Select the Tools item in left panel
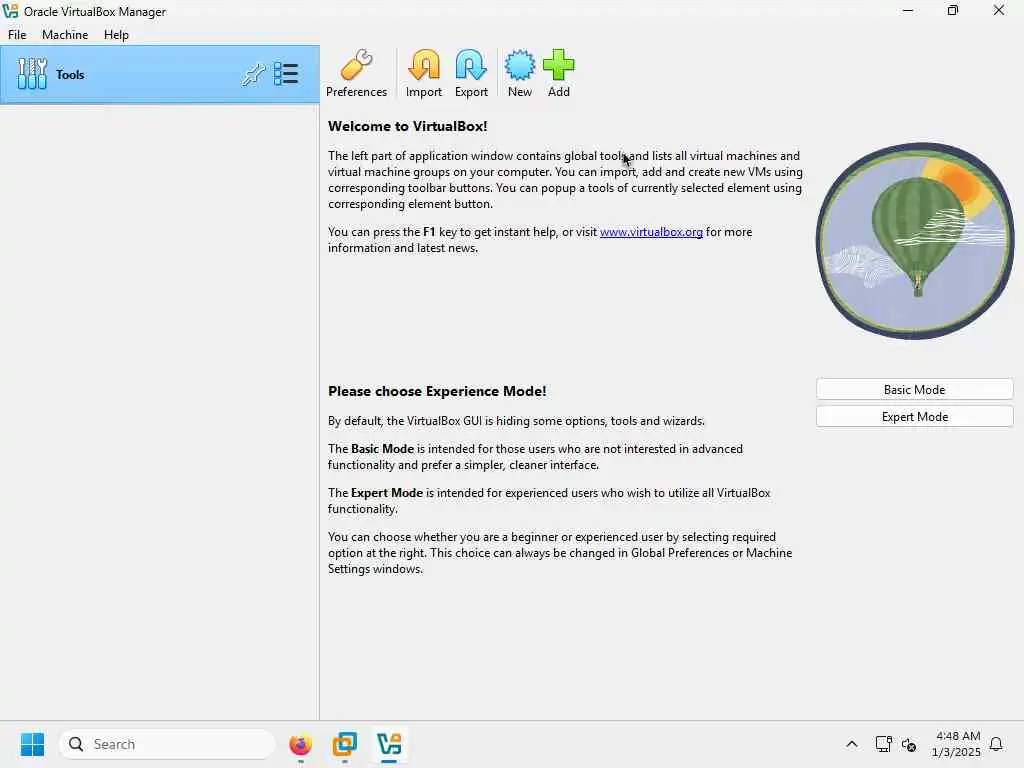Image resolution: width=1024 pixels, height=768 pixels. tap(160, 74)
